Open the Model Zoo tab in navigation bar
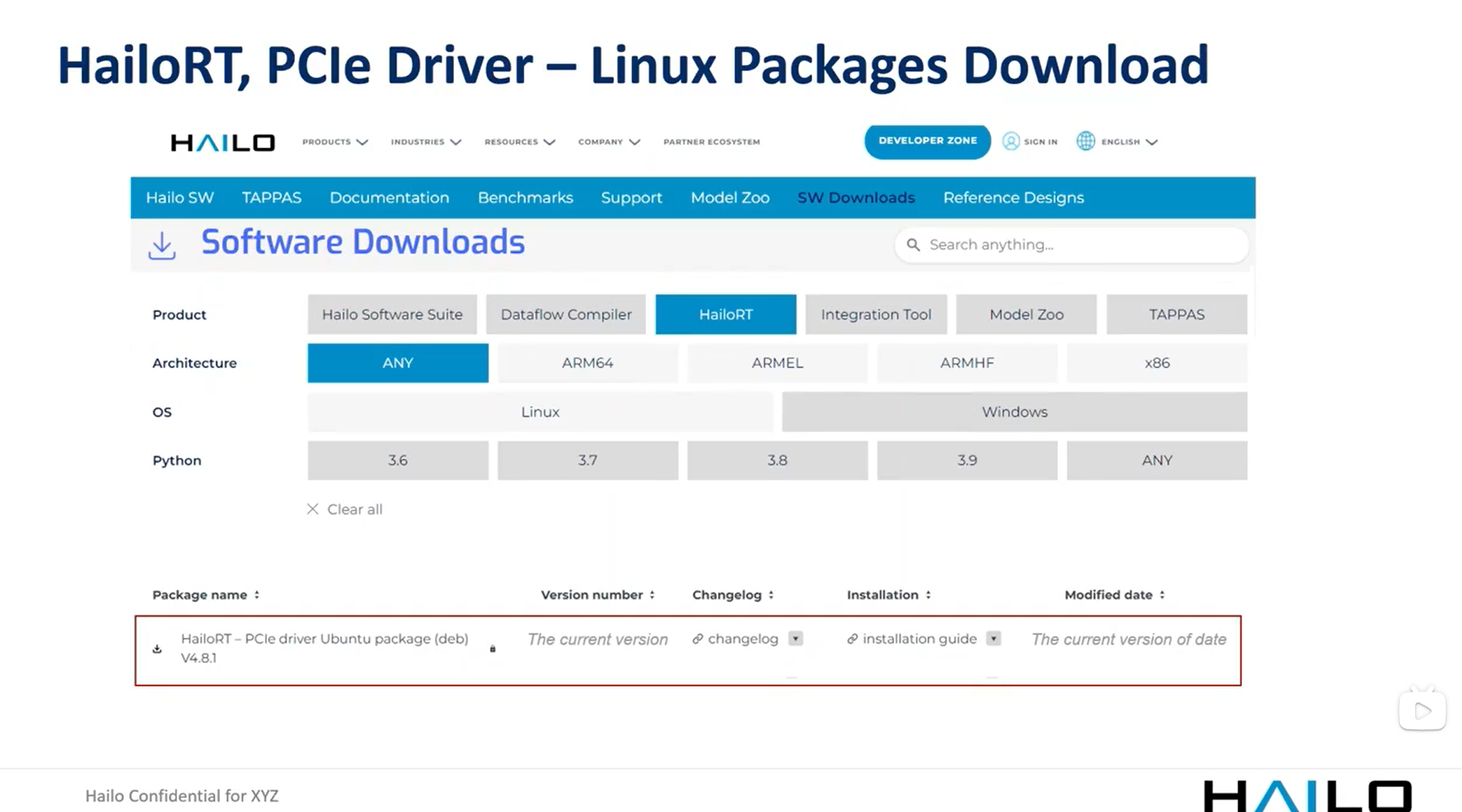This screenshot has width=1462, height=812. click(x=729, y=198)
